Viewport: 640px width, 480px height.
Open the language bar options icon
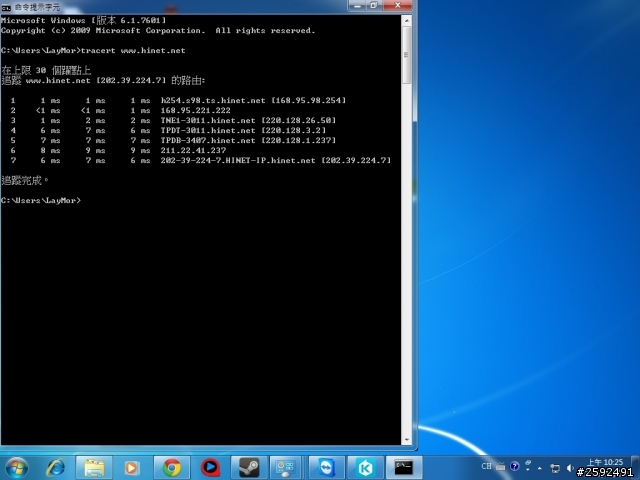[x=528, y=464]
